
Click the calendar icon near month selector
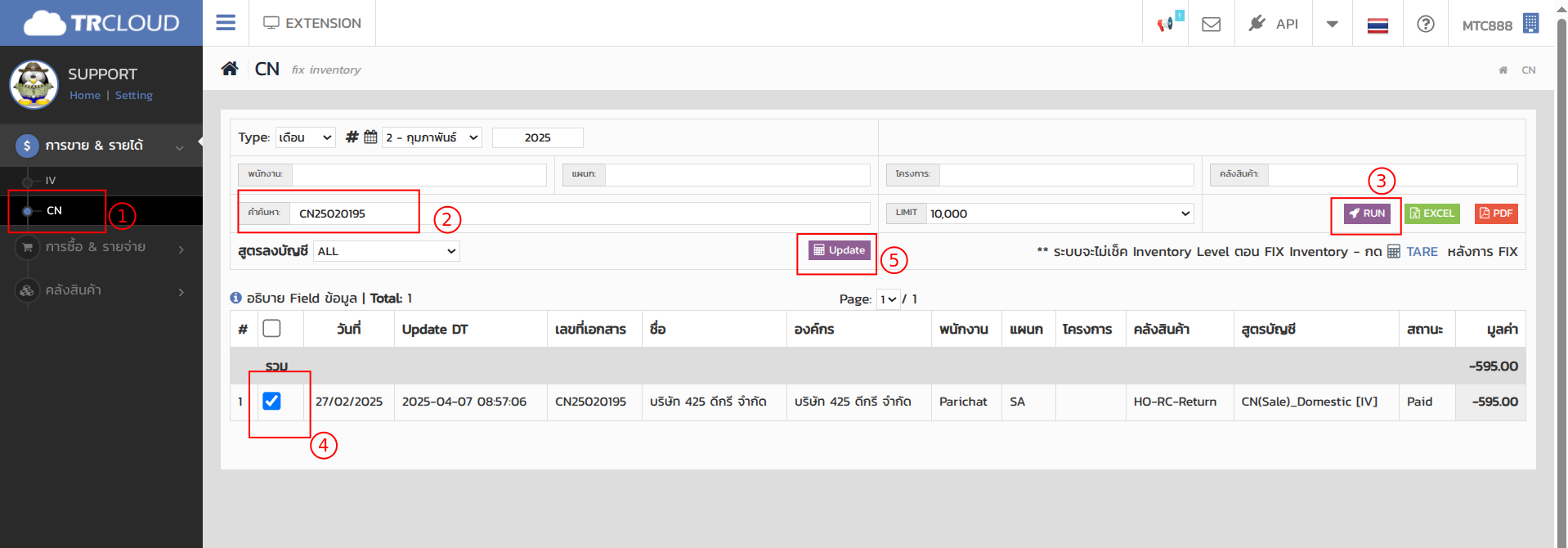coord(370,137)
